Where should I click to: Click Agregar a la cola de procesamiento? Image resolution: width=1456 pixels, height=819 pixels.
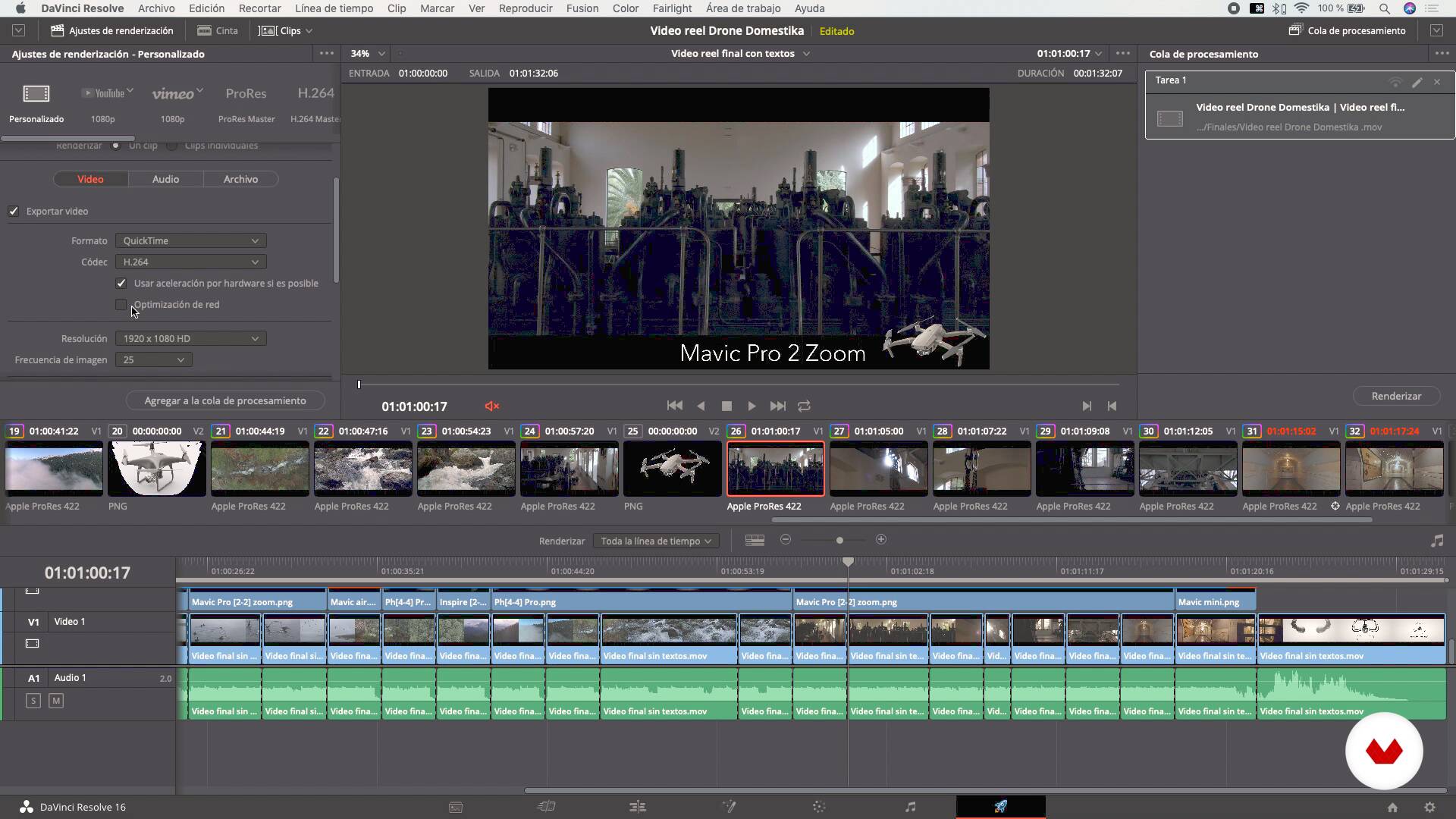tap(225, 401)
